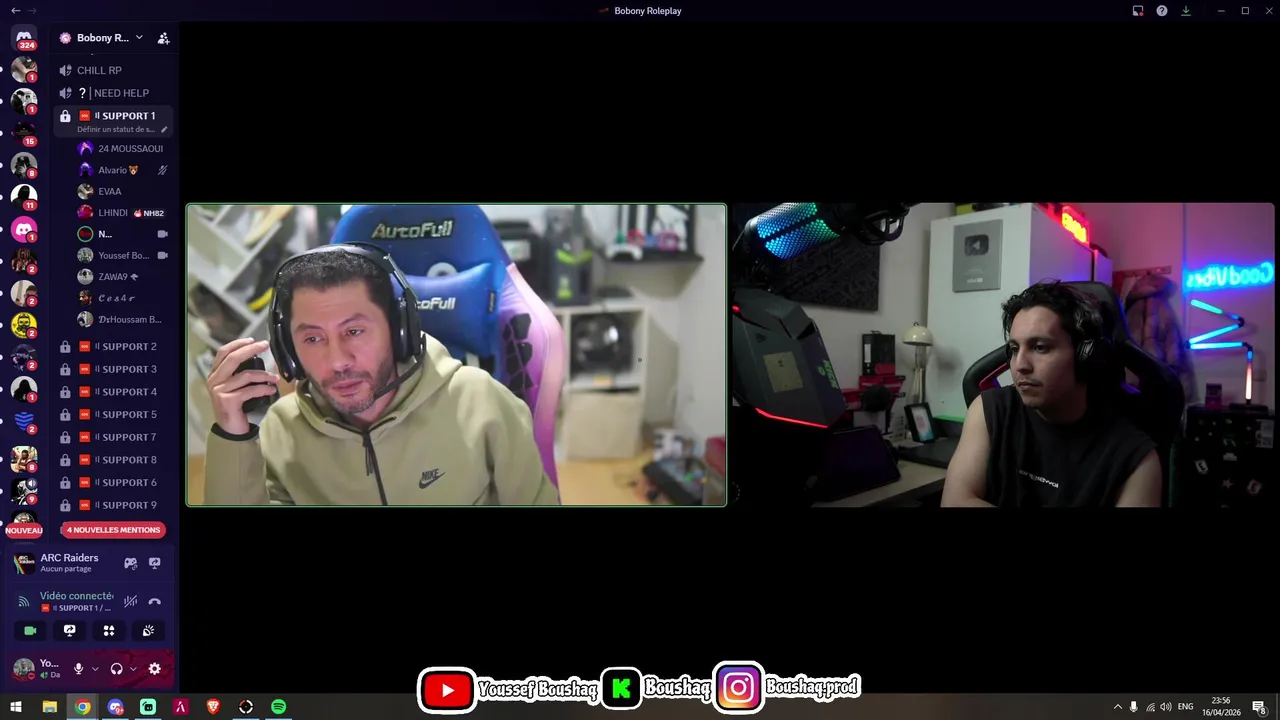1280x720 pixels.
Task: Open blue shield-logo server icon
Action: coord(24,421)
